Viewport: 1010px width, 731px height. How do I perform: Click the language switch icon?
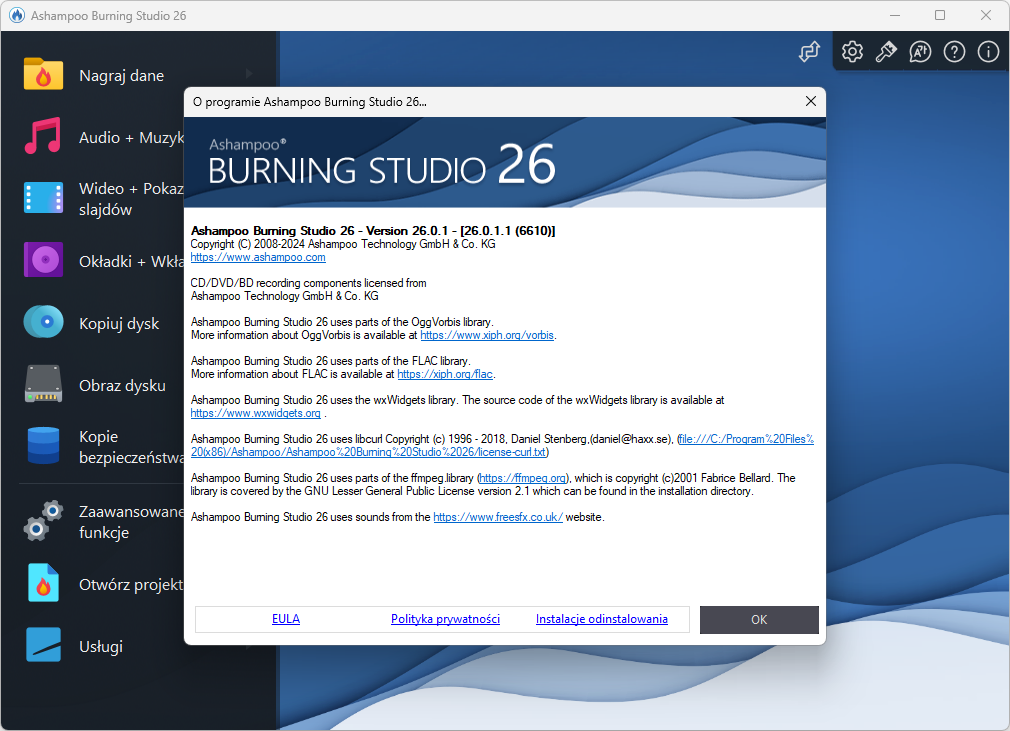coord(920,52)
